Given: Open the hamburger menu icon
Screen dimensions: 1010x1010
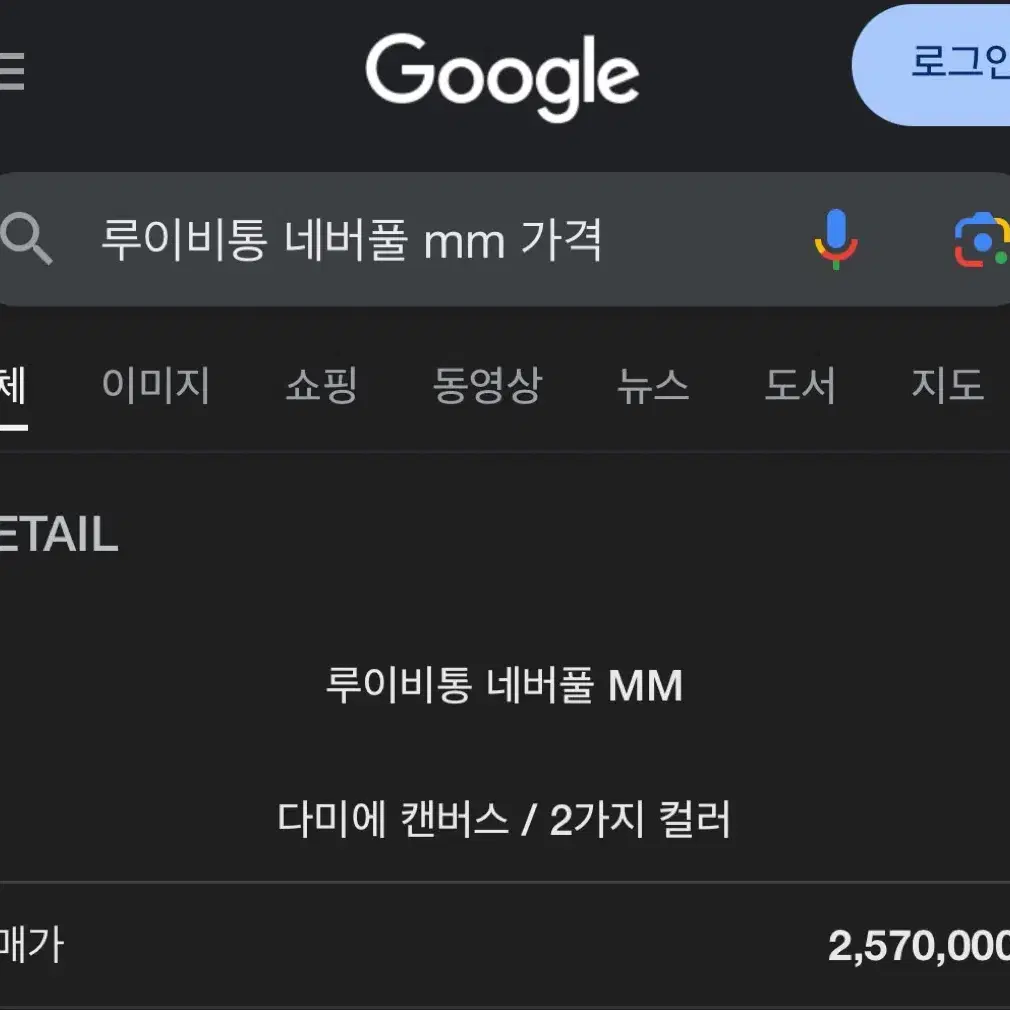Looking at the screenshot, I should (12, 71).
